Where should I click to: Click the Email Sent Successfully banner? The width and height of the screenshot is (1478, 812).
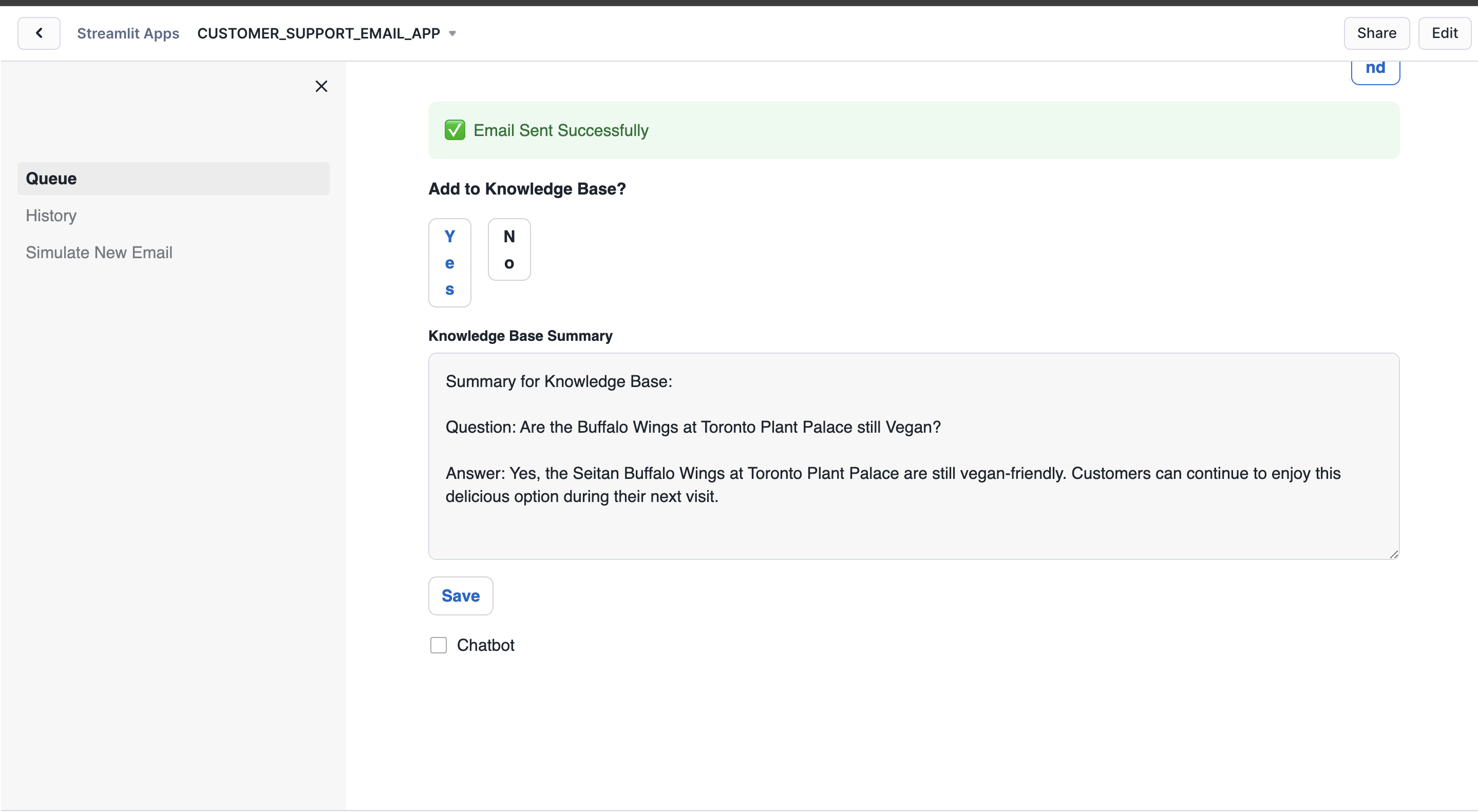(x=914, y=130)
